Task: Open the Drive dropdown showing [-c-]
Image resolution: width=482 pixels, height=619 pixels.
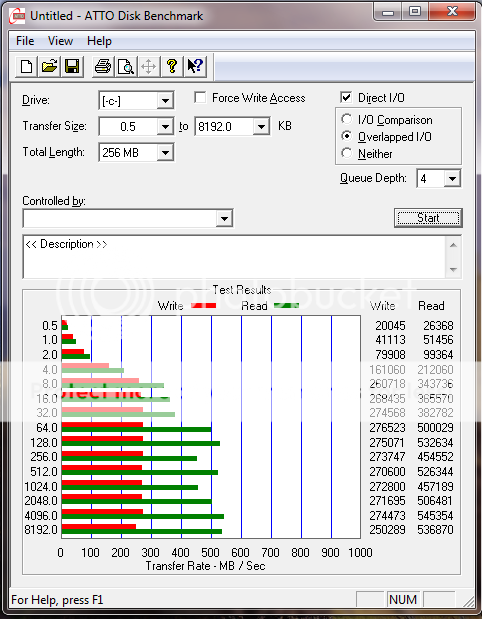Action: (165, 101)
